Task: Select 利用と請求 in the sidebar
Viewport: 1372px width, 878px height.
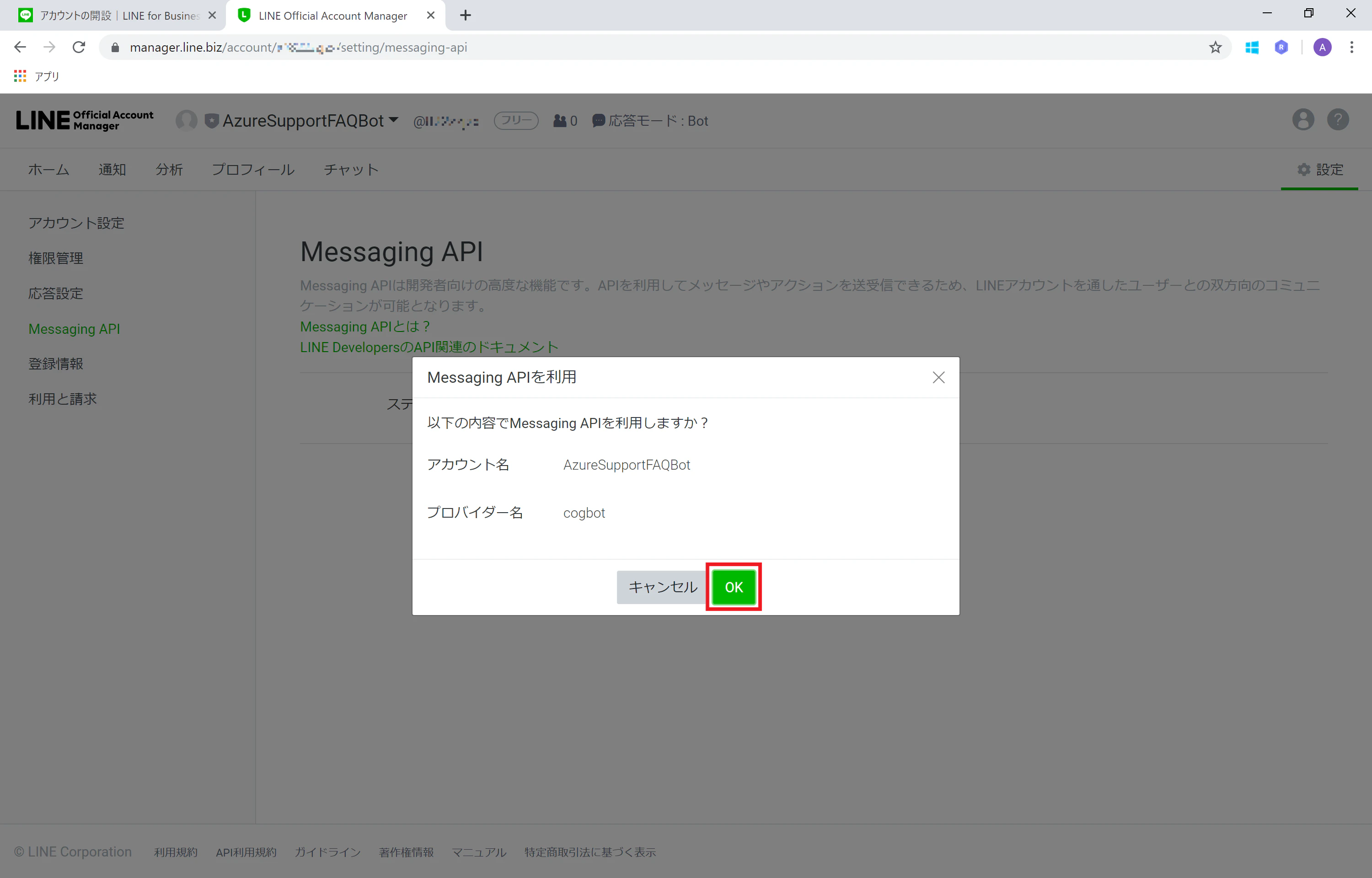Action: click(x=63, y=399)
